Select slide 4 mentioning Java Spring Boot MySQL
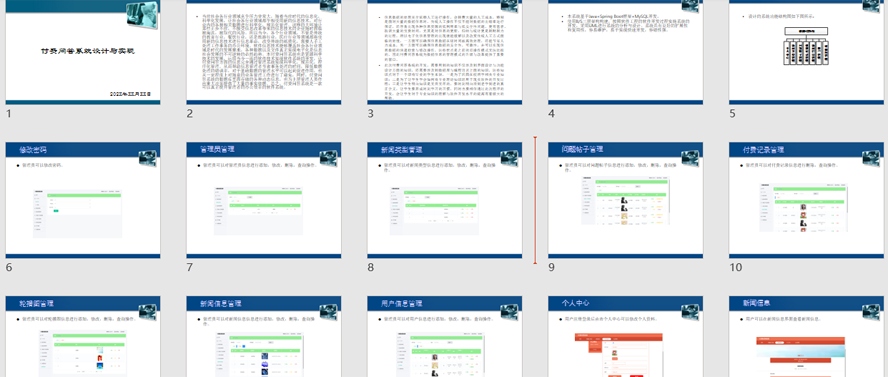Viewport: 888px width, 377px height. tap(625, 52)
